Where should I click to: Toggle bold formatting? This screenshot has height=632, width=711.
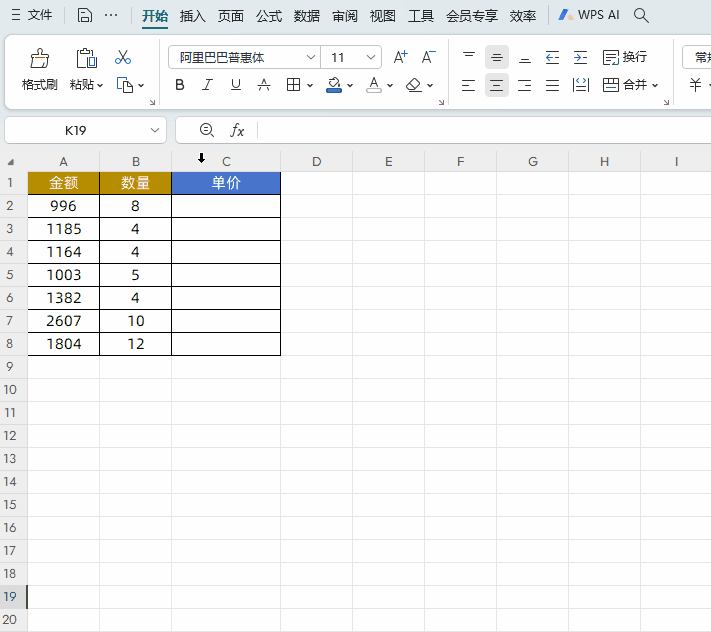[x=180, y=85]
